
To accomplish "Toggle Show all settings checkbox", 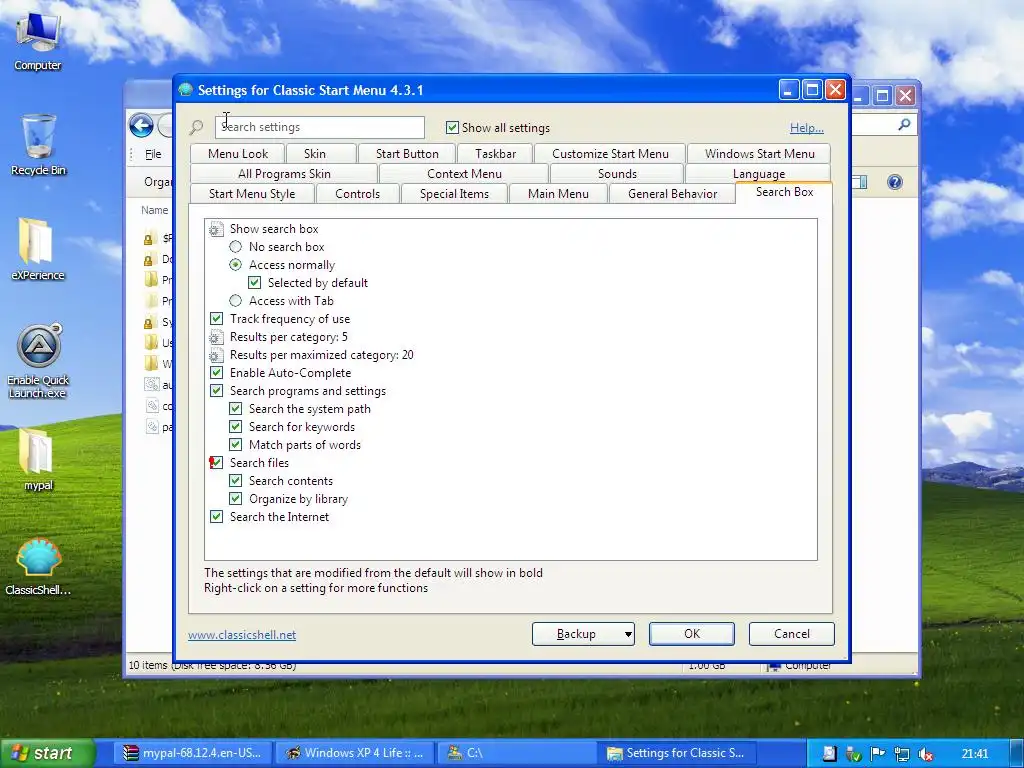I will (x=452, y=127).
